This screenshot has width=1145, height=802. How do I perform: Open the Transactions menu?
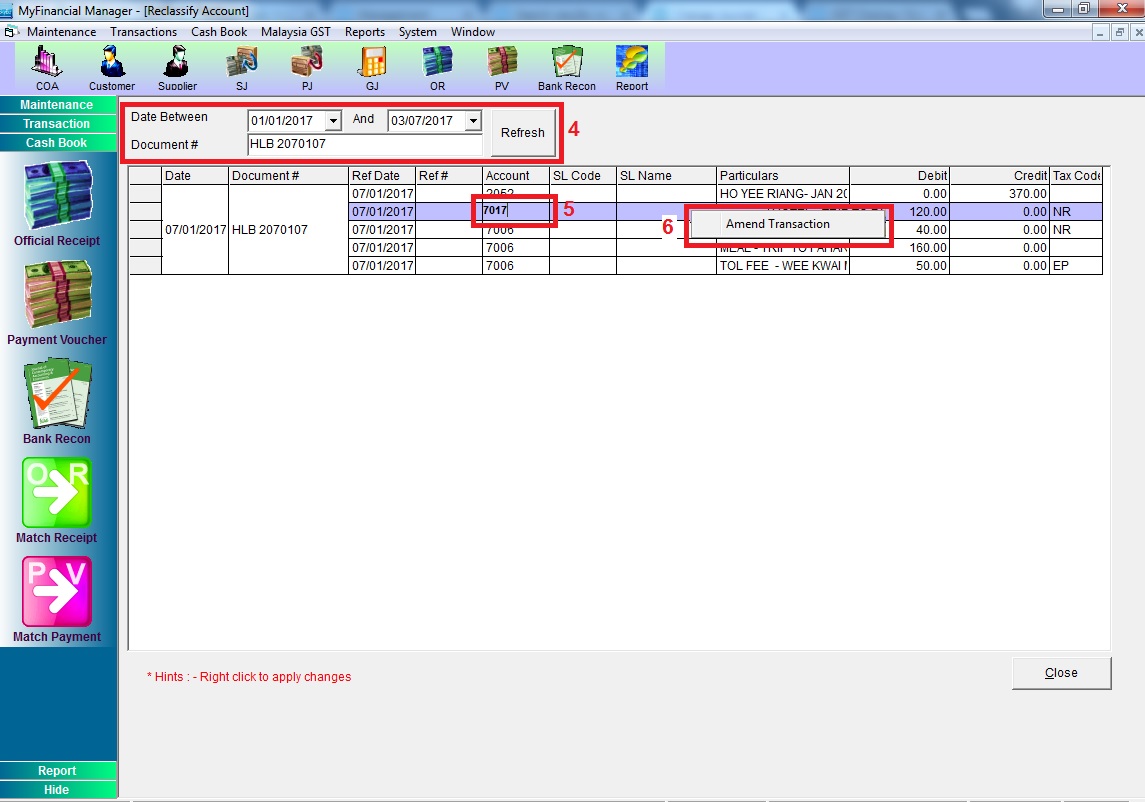click(143, 32)
